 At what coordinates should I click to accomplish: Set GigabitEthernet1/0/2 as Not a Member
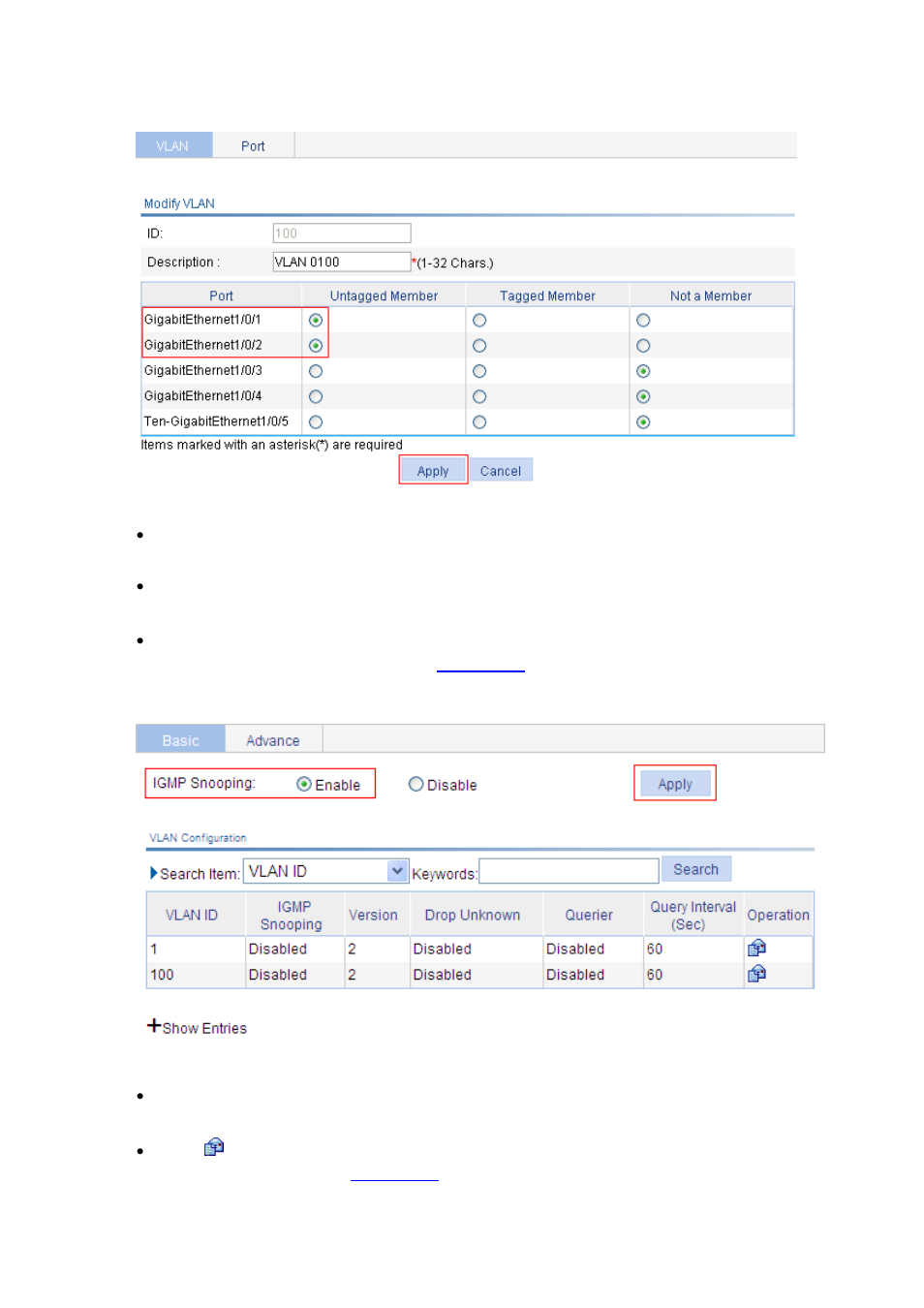pyautogui.click(x=643, y=345)
